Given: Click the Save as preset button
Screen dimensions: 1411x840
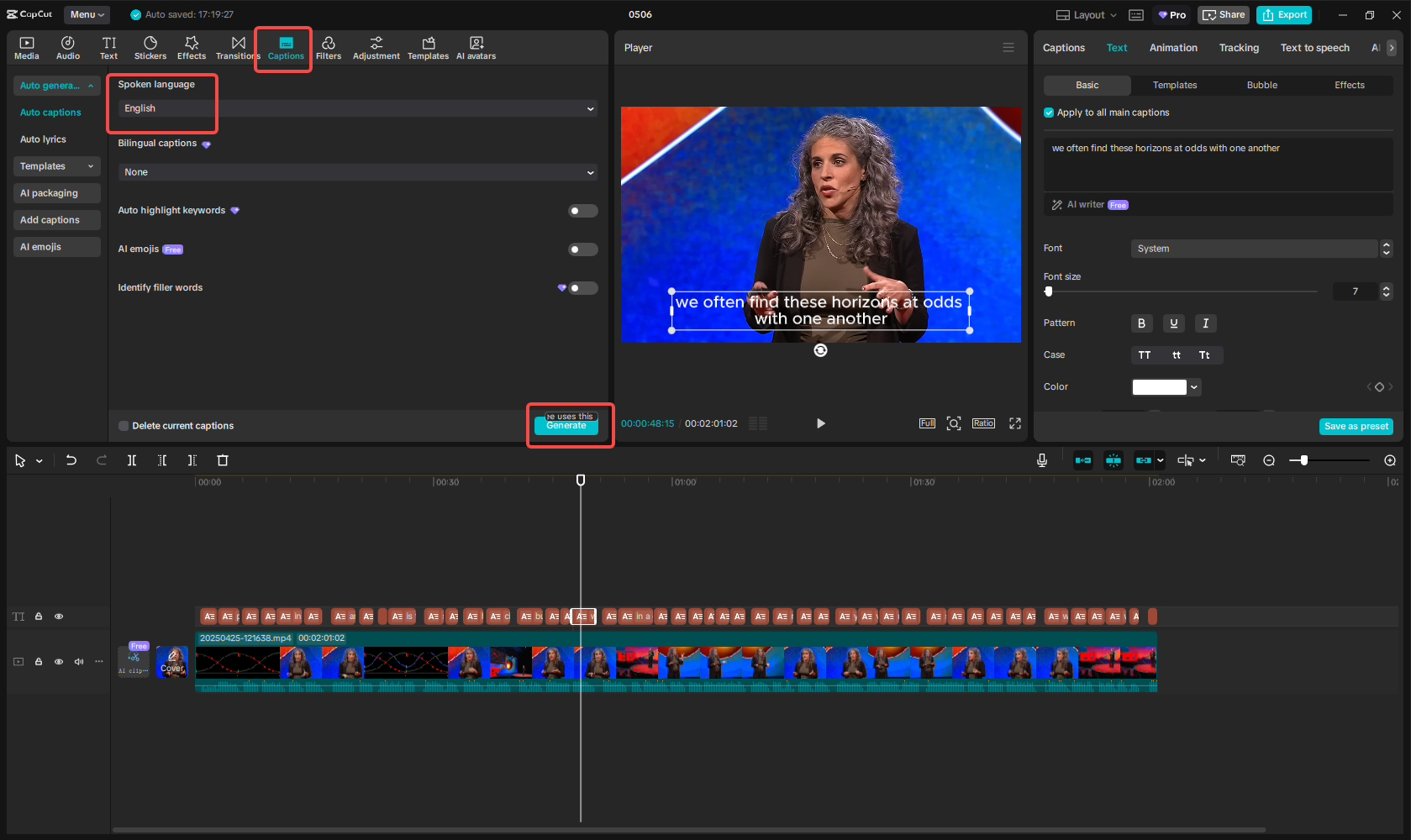Looking at the screenshot, I should pos(1356,427).
